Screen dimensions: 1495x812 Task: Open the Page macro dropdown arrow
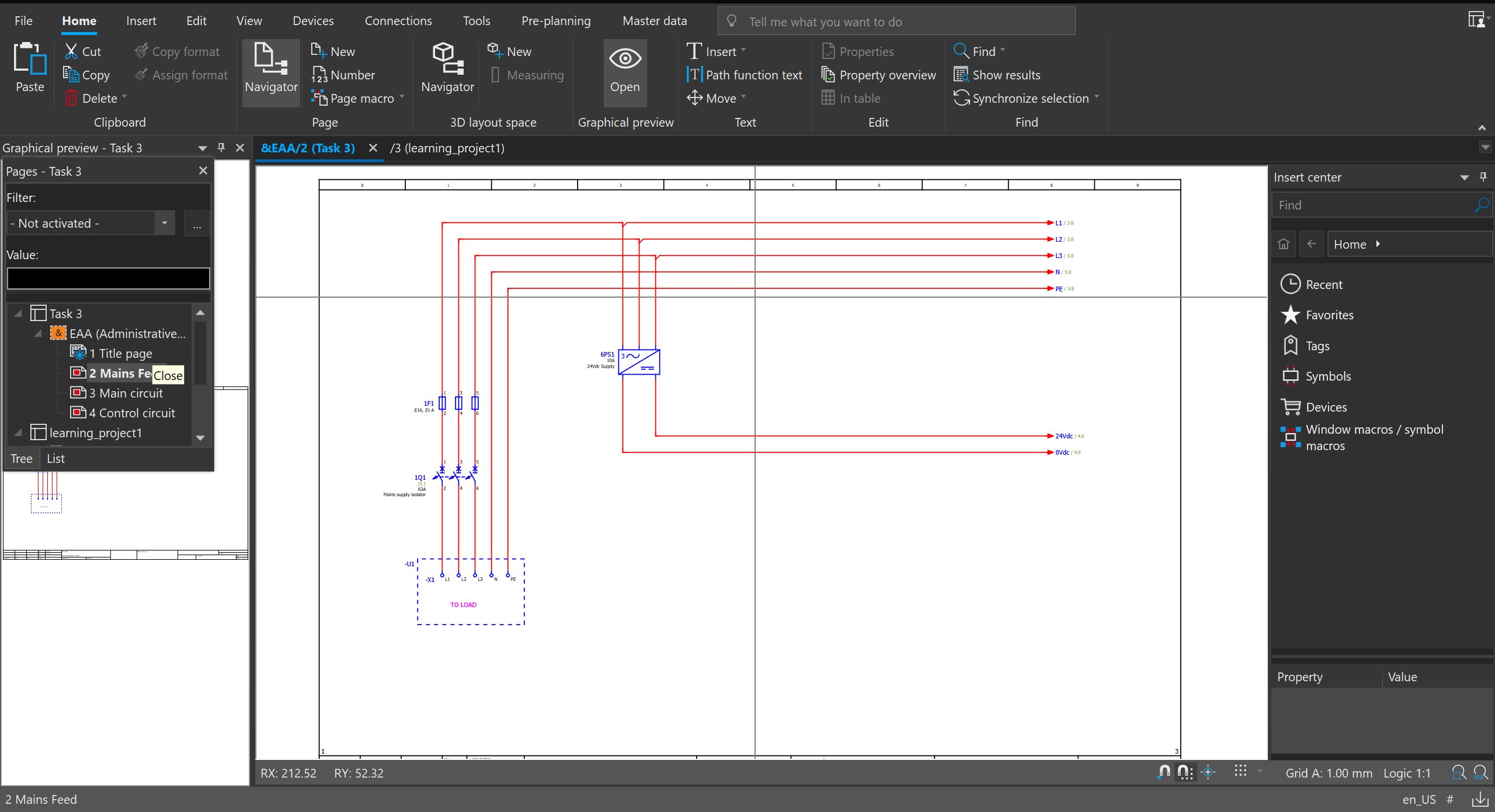tap(402, 97)
